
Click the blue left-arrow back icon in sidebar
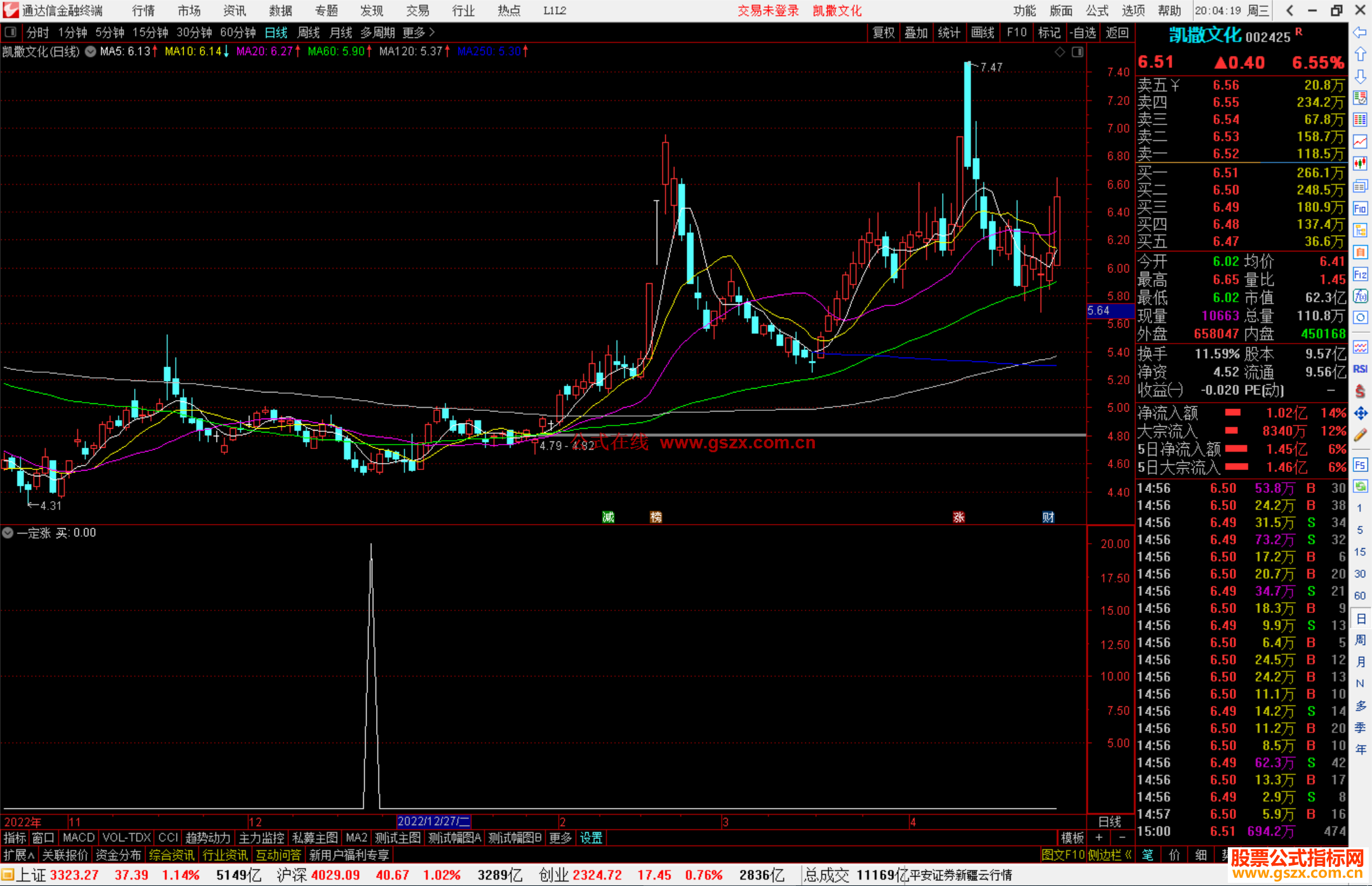point(1360,32)
